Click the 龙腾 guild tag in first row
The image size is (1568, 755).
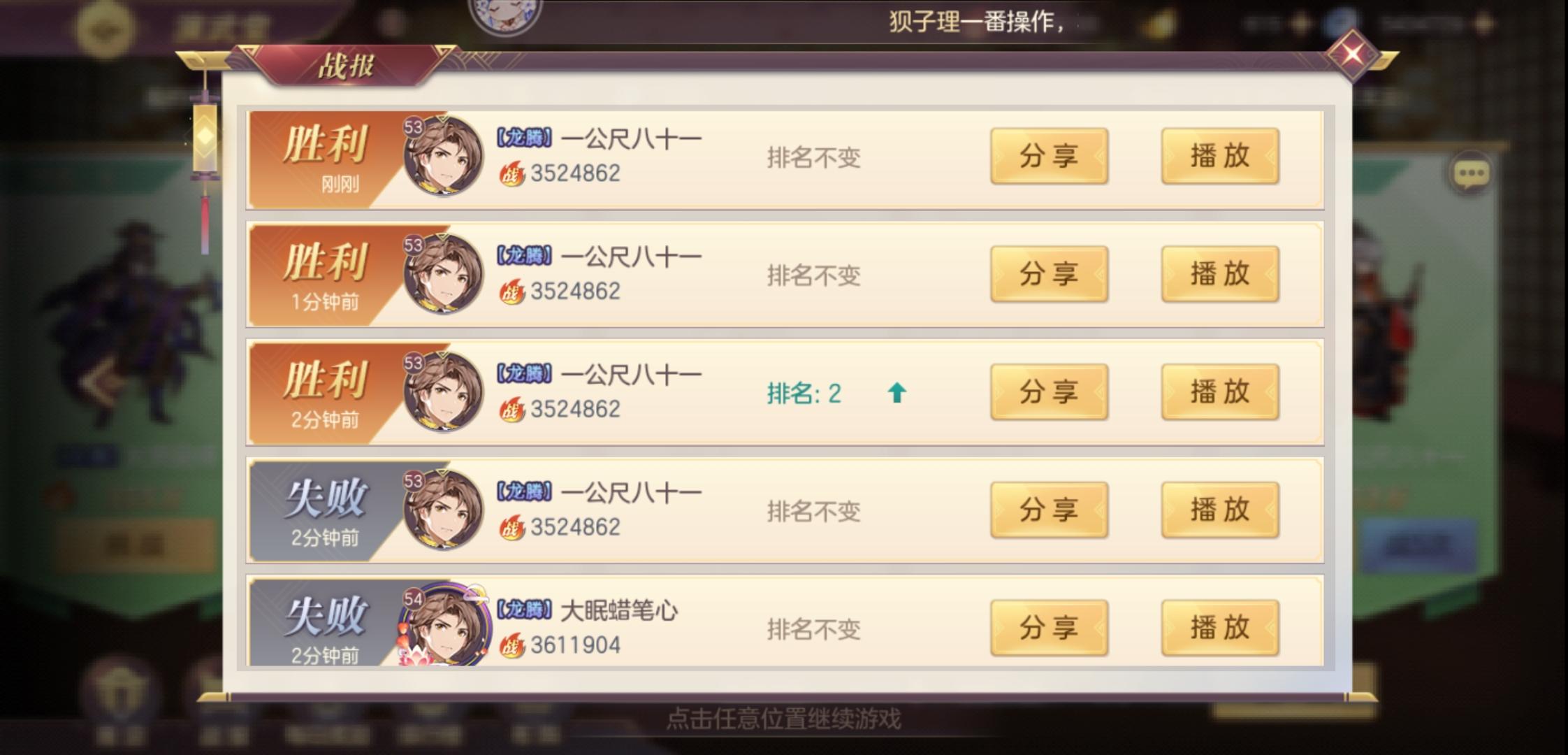524,138
